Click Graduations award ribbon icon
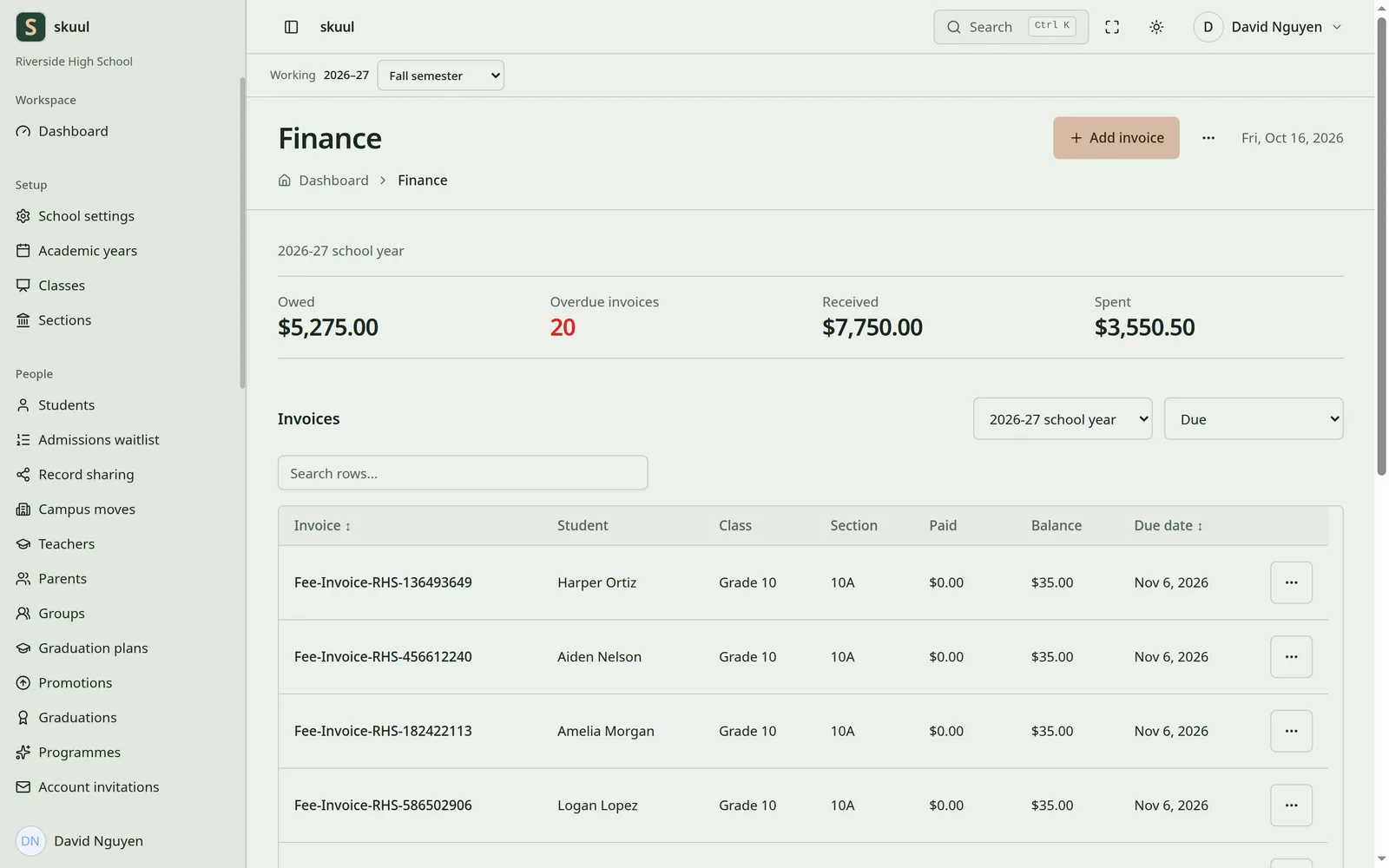The width and height of the screenshot is (1389, 868). click(x=23, y=718)
